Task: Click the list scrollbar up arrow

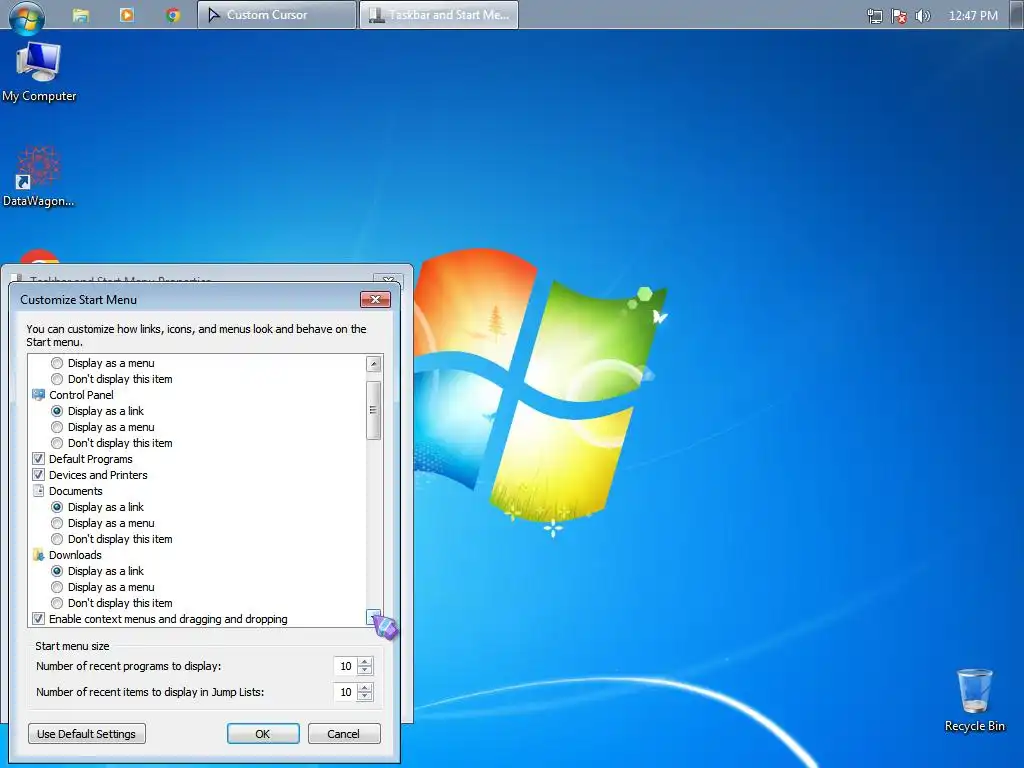Action: pos(374,364)
